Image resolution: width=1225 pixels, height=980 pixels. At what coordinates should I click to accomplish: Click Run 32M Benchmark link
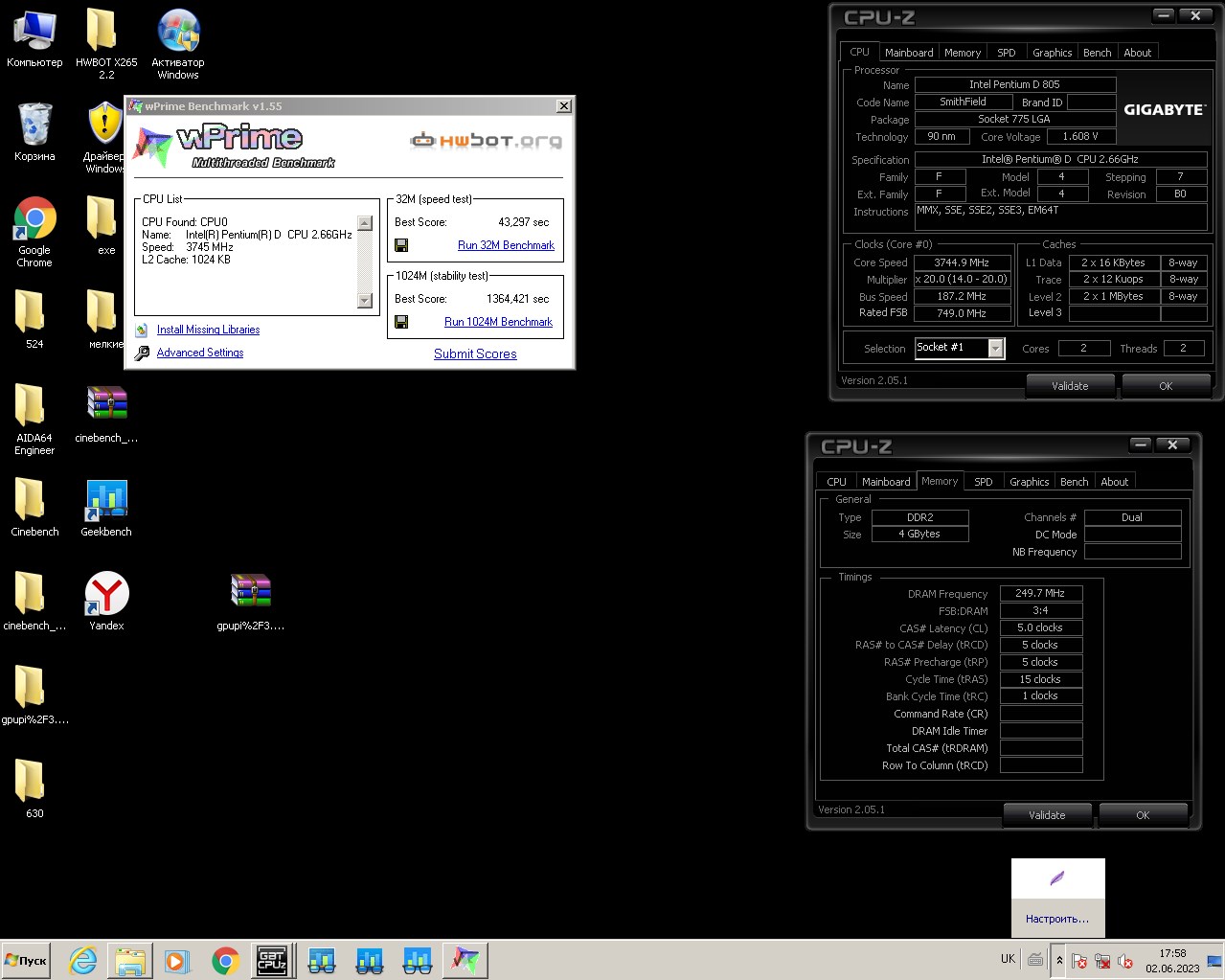coord(506,245)
